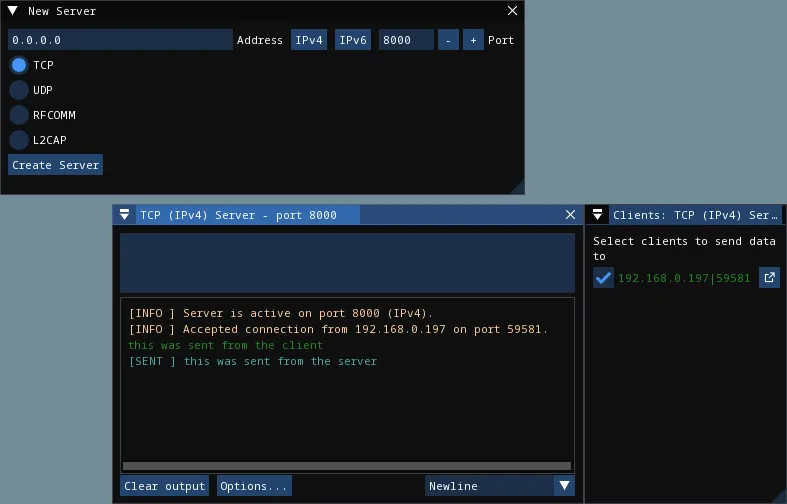Collapse the New Server window triangle
This screenshot has width=787, height=504.
click(x=13, y=11)
